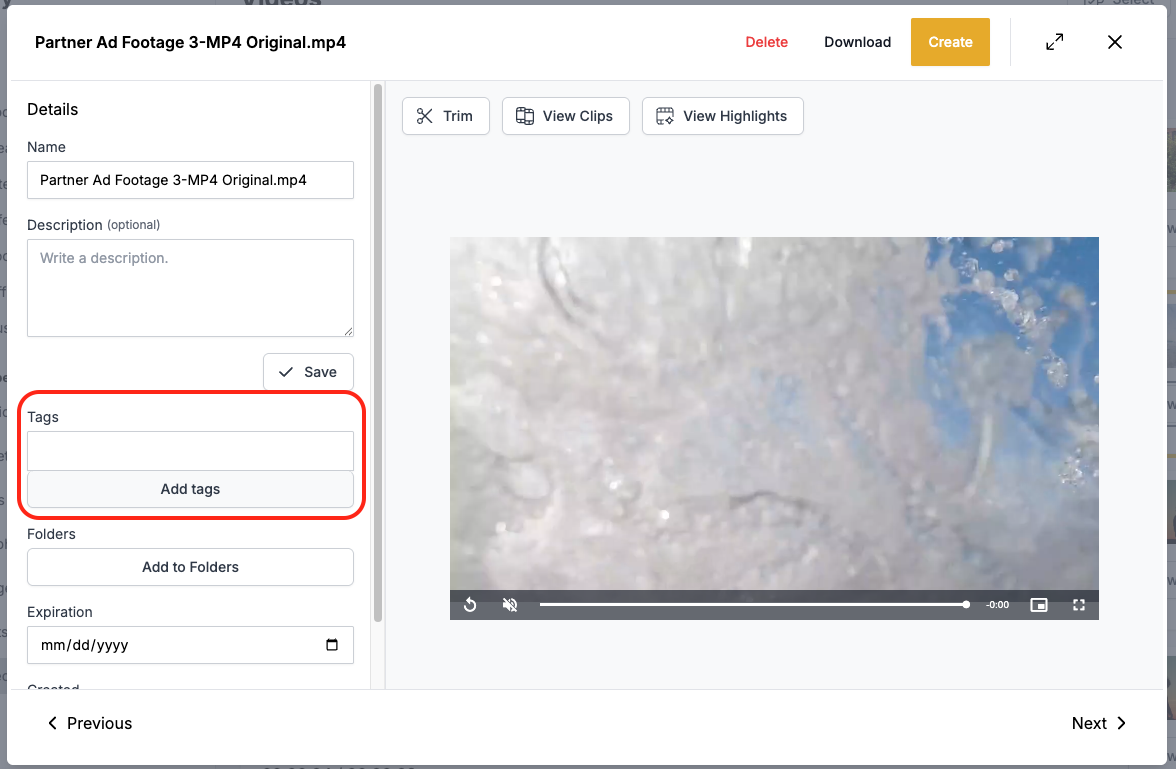Toggle picture-in-picture mode
1176x769 pixels.
(1039, 605)
